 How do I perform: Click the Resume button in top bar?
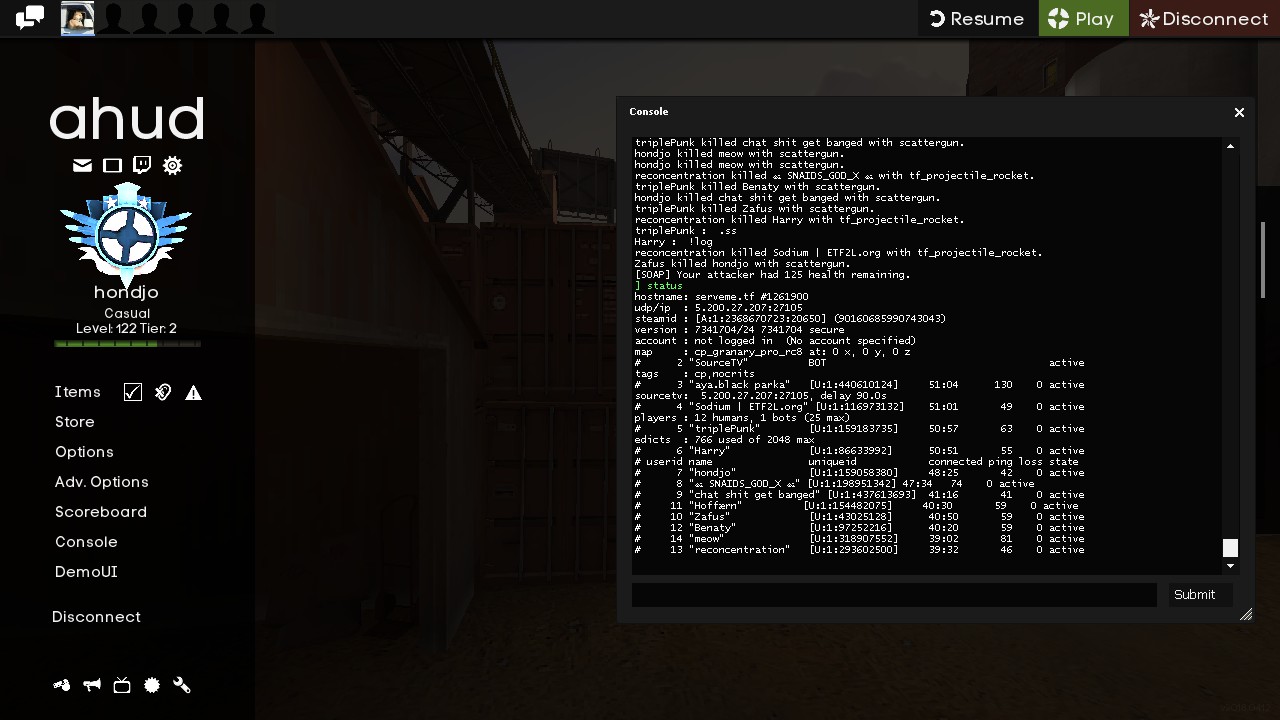(977, 18)
